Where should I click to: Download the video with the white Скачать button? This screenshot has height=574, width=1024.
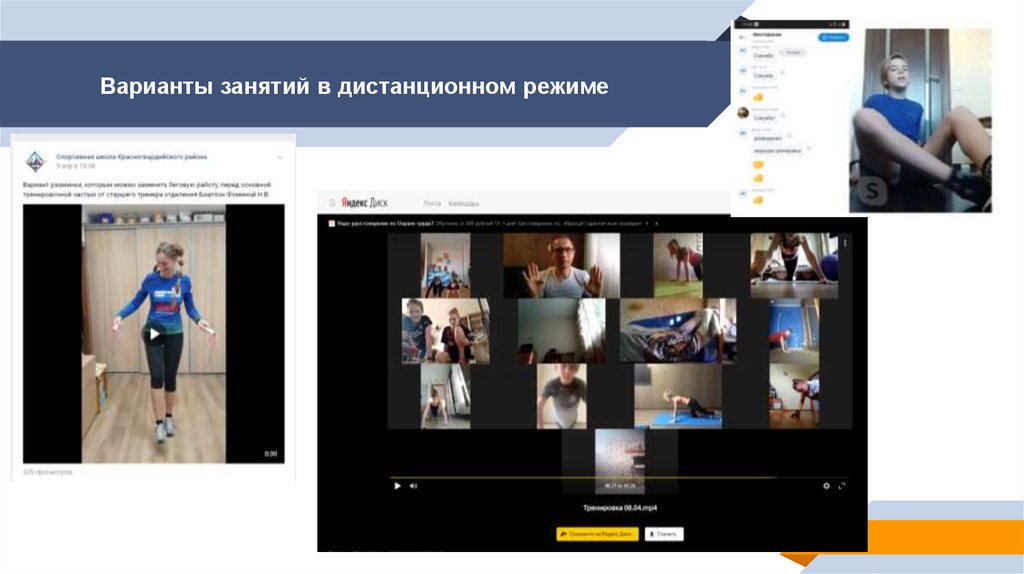point(664,534)
